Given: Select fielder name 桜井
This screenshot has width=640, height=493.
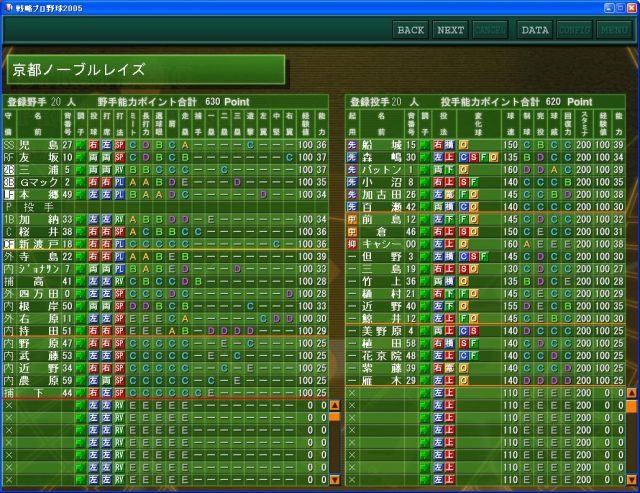Looking at the screenshot, I should (x=38, y=232).
